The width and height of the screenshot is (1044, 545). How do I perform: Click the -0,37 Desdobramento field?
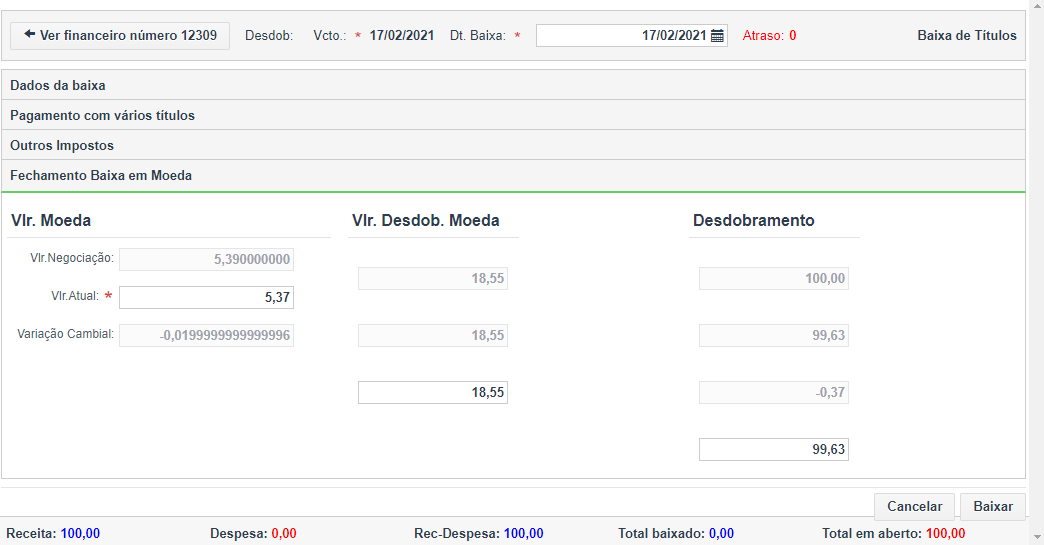click(774, 393)
